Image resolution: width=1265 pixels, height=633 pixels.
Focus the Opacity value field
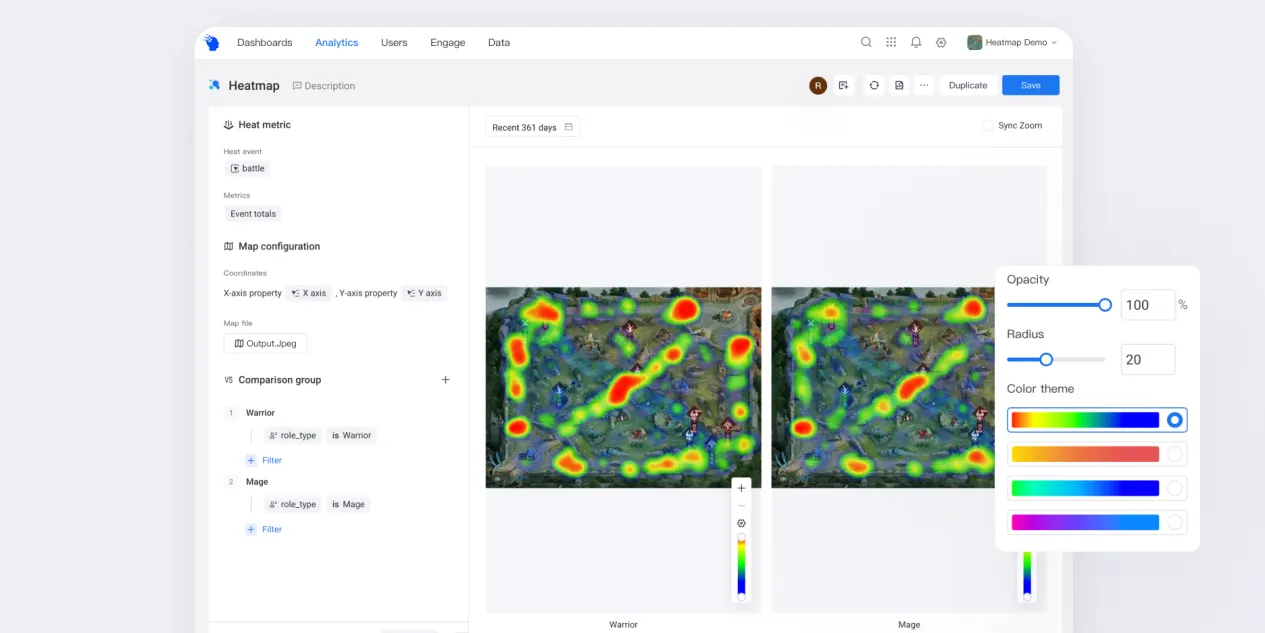[1147, 305]
